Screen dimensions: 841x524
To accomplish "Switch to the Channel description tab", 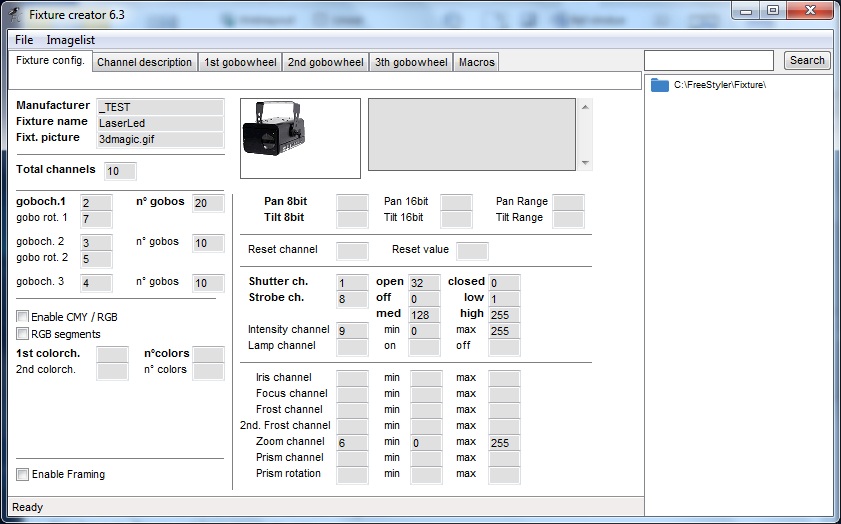I will 145,62.
